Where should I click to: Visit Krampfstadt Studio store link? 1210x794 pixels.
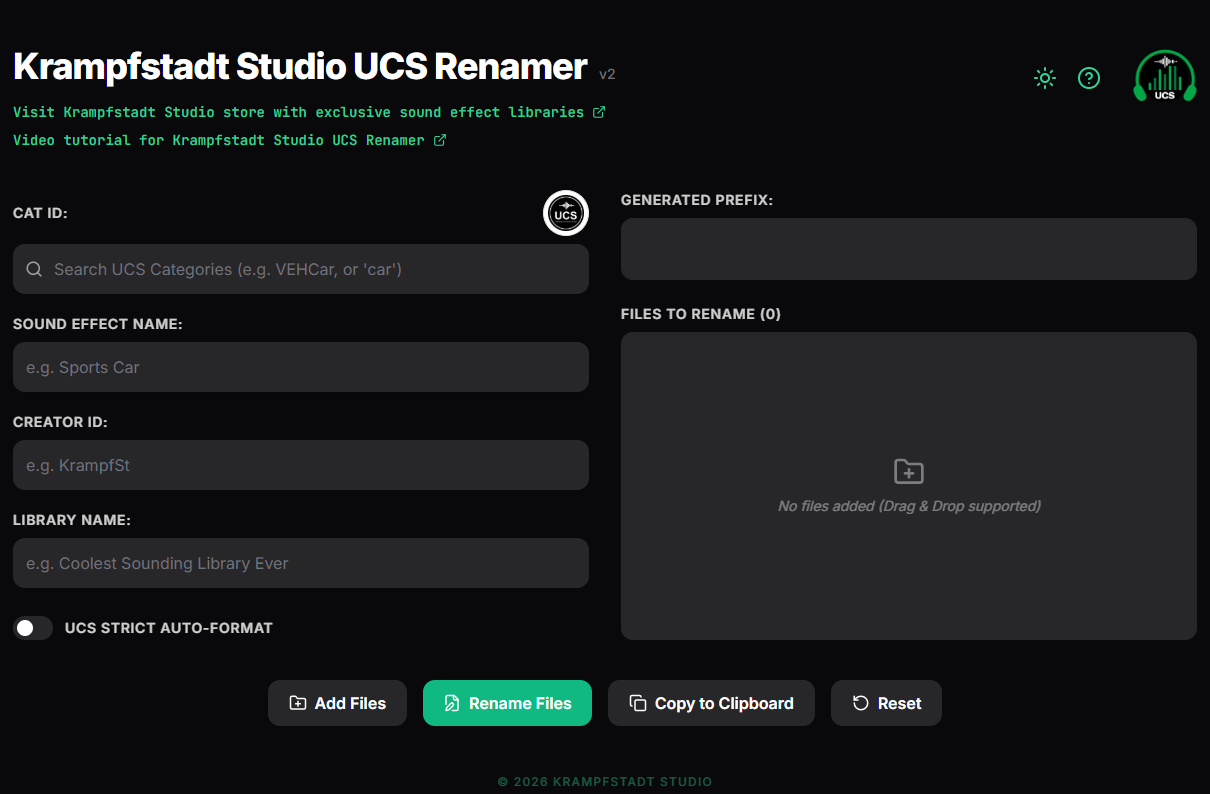point(298,112)
